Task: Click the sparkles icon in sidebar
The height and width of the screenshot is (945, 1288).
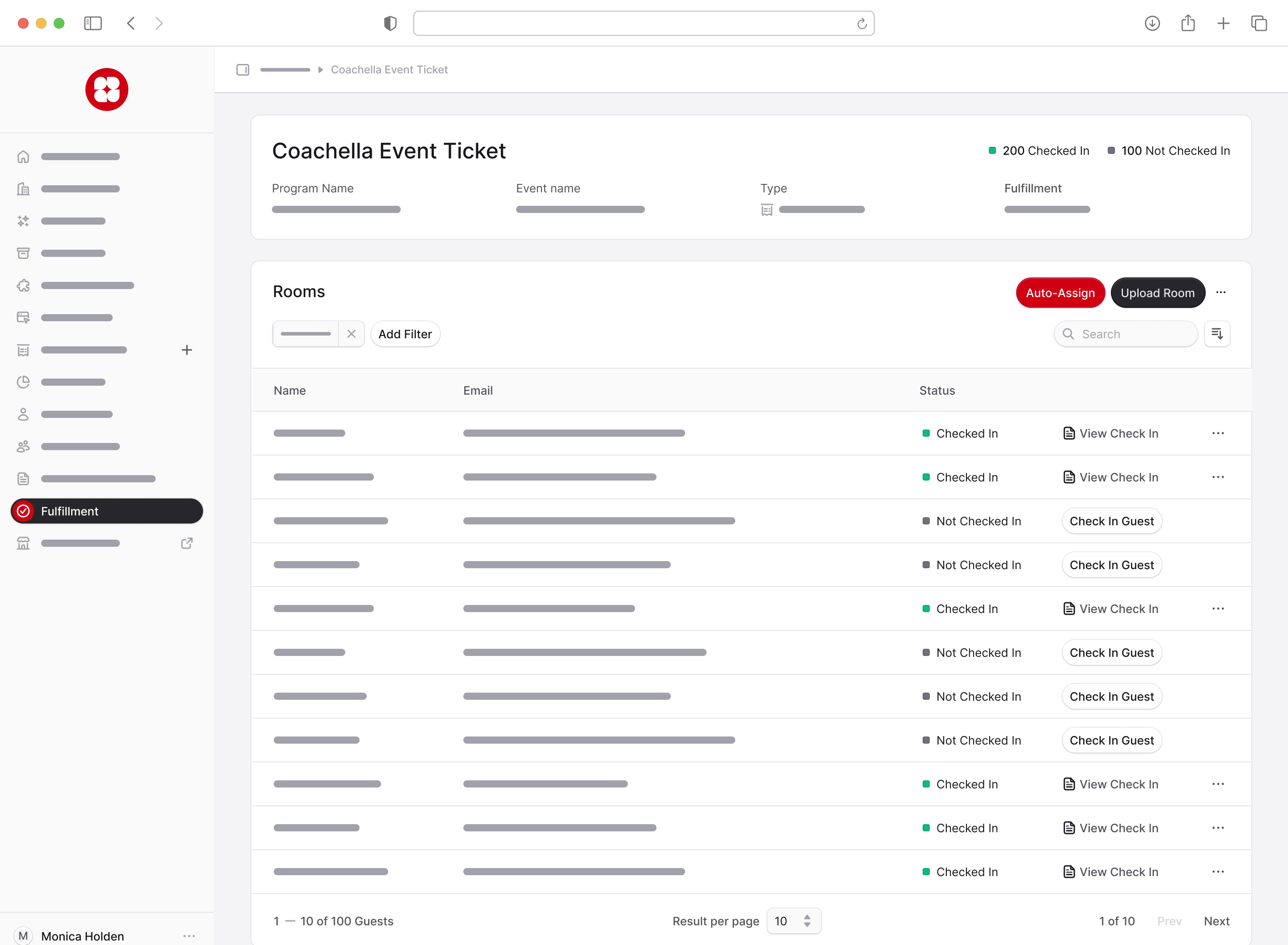Action: 23,221
